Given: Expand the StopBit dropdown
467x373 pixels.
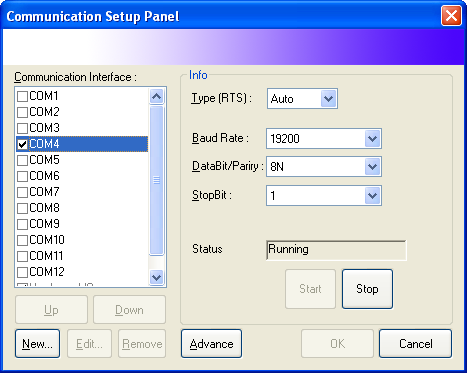Looking at the screenshot, I should tap(372, 195).
